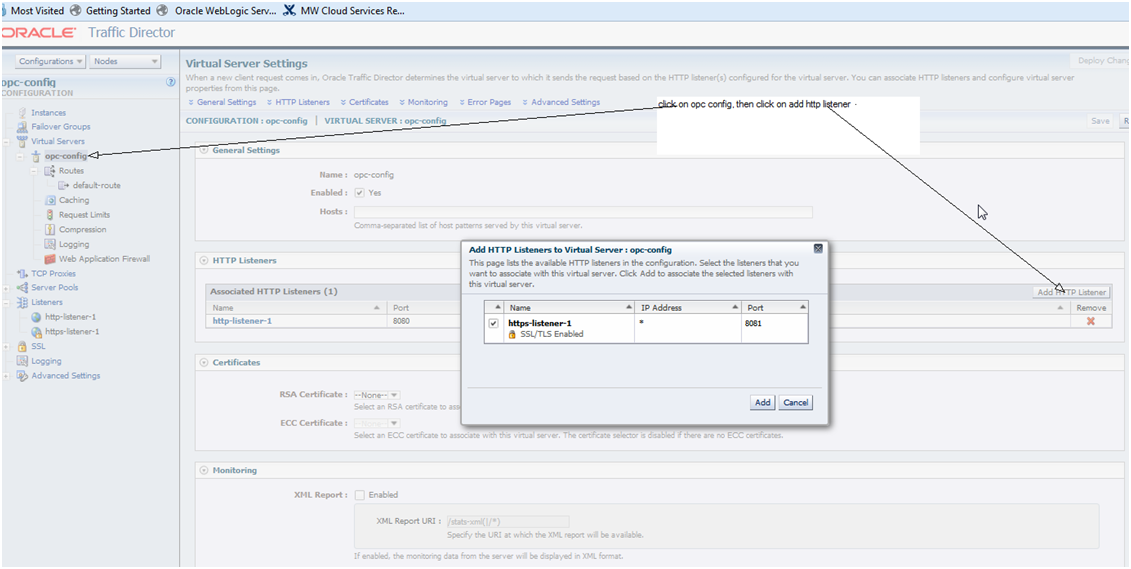Click the Instances tree icon
Image resolution: width=1131 pixels, height=569 pixels.
pyautogui.click(x=22, y=113)
